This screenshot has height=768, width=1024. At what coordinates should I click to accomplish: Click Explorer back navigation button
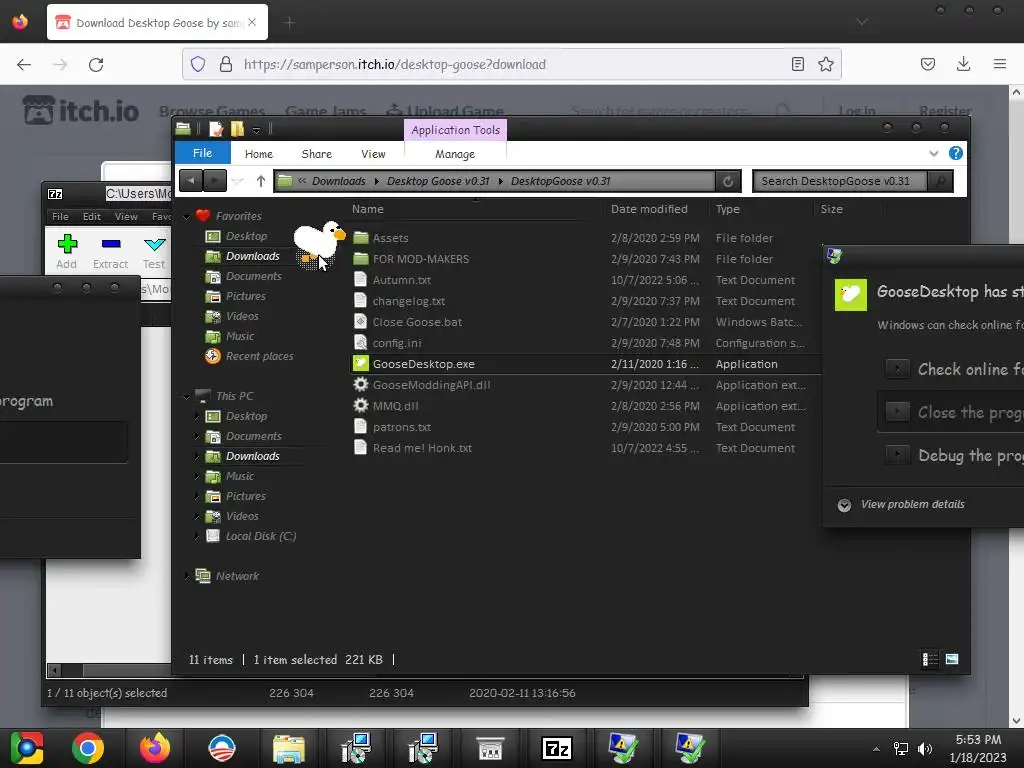(x=191, y=180)
